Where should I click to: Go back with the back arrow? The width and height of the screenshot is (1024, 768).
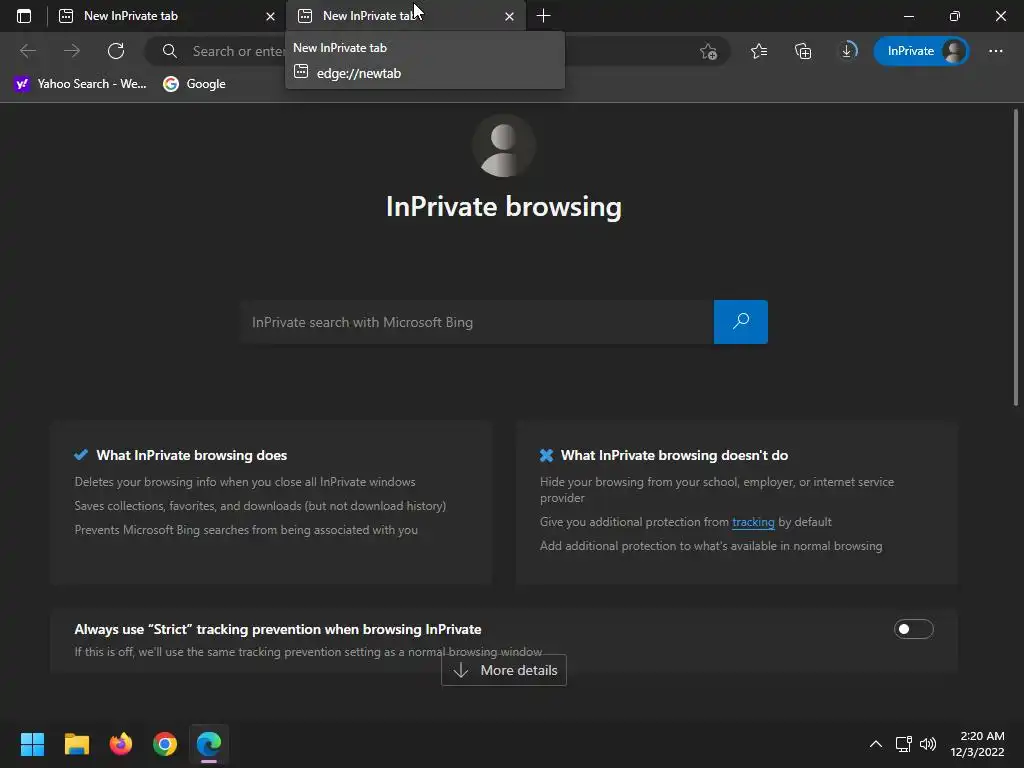(x=27, y=51)
